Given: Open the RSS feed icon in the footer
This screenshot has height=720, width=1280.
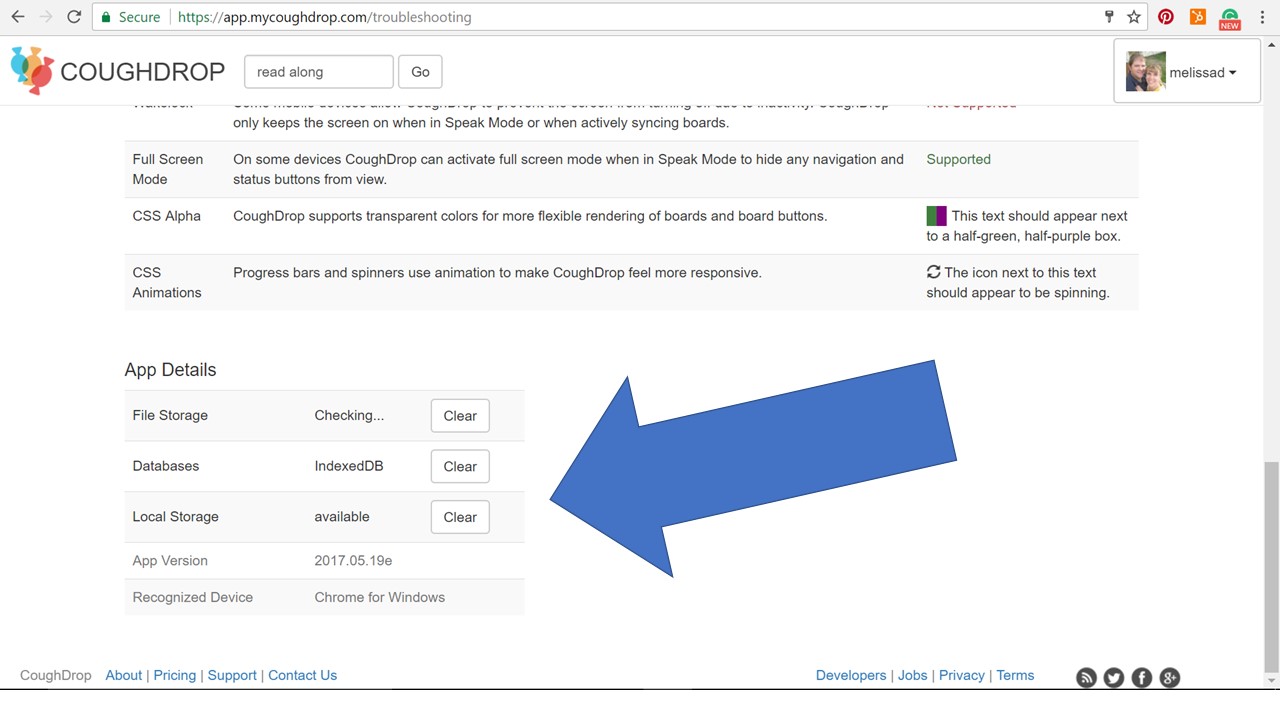Looking at the screenshot, I should [x=1086, y=678].
